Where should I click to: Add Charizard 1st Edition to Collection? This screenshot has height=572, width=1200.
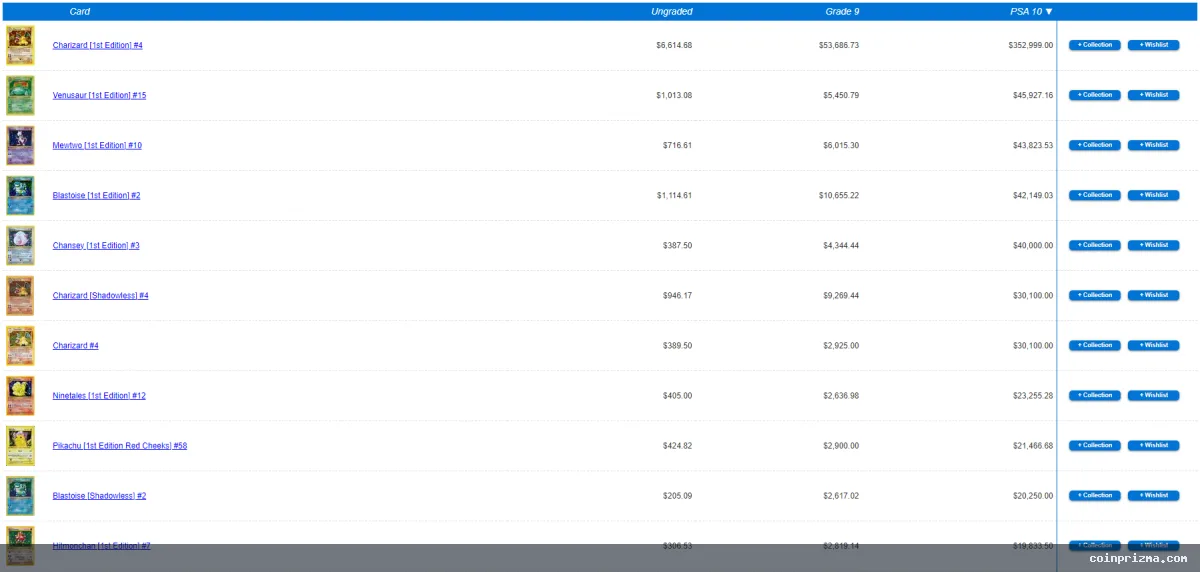tap(1095, 45)
